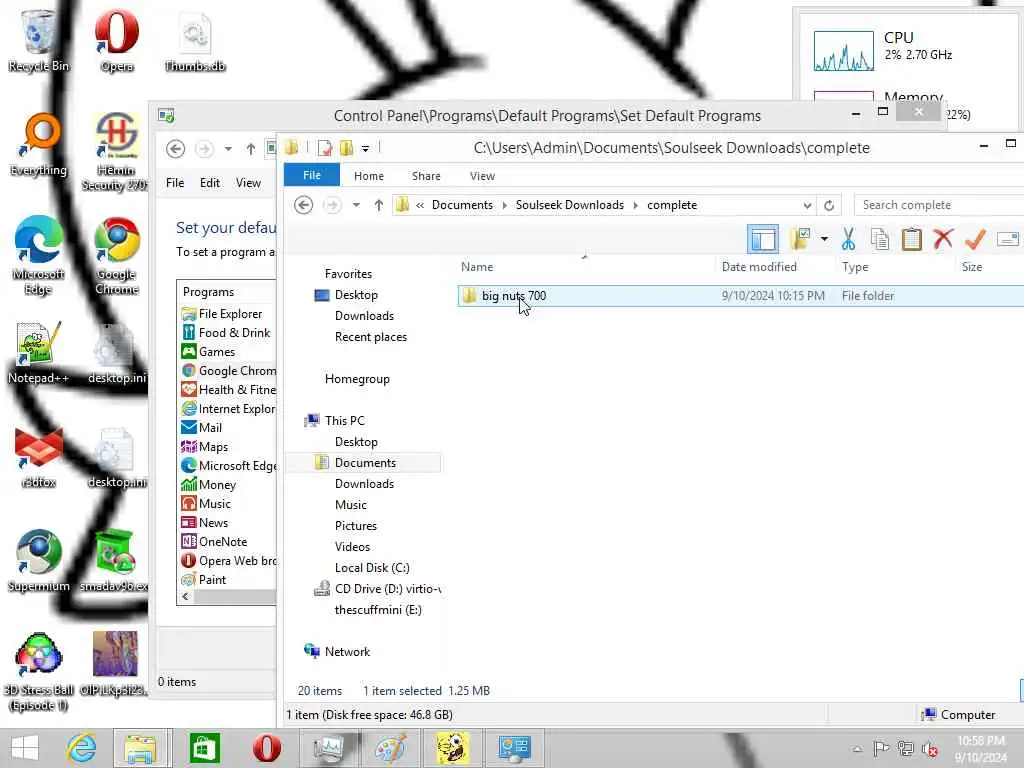1024x768 pixels.
Task: Click the Up arrow in Explorer navigation
Action: pyautogui.click(x=379, y=205)
